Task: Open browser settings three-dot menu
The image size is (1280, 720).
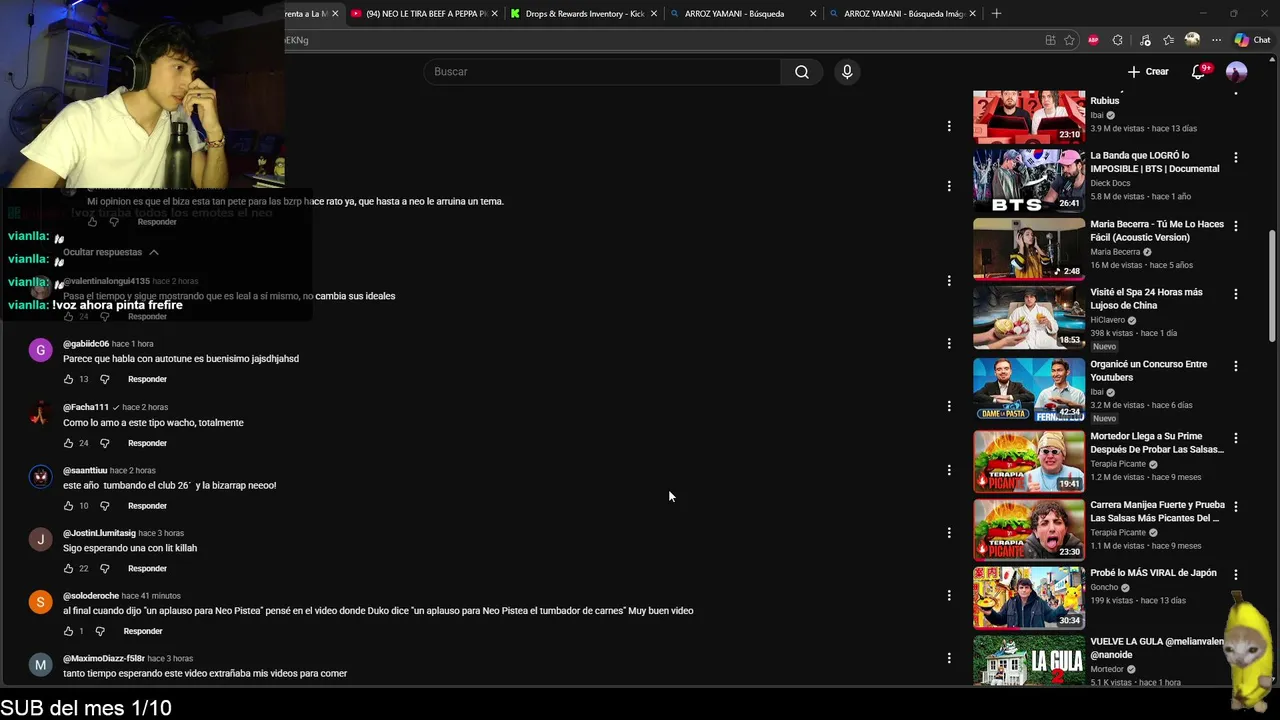Action: pyautogui.click(x=1216, y=40)
